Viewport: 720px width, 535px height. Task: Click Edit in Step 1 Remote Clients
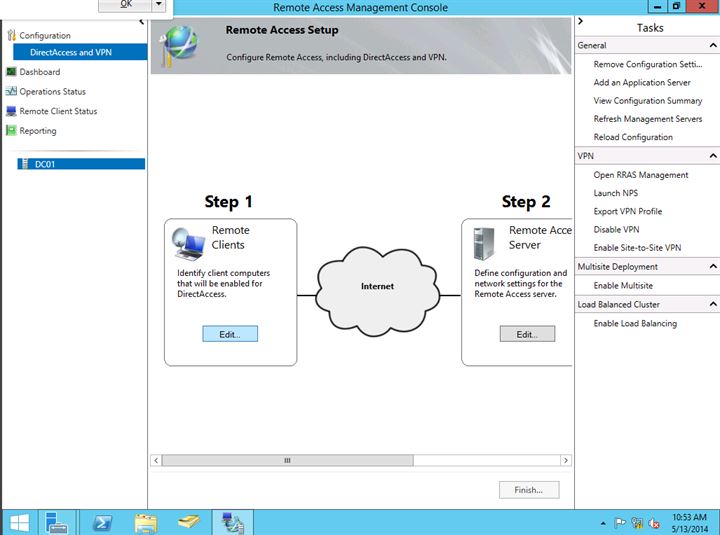point(230,334)
